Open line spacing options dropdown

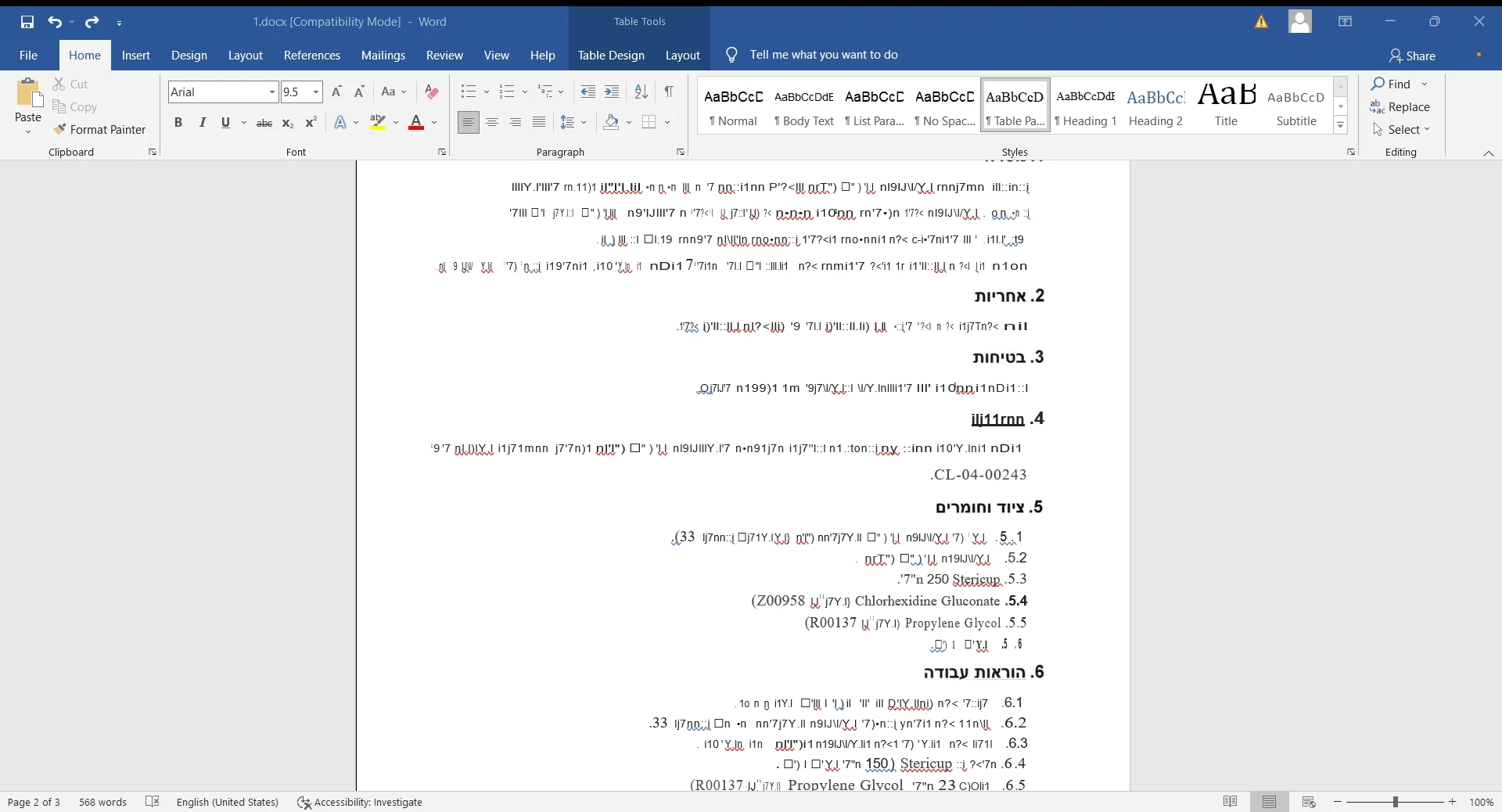pos(573,123)
